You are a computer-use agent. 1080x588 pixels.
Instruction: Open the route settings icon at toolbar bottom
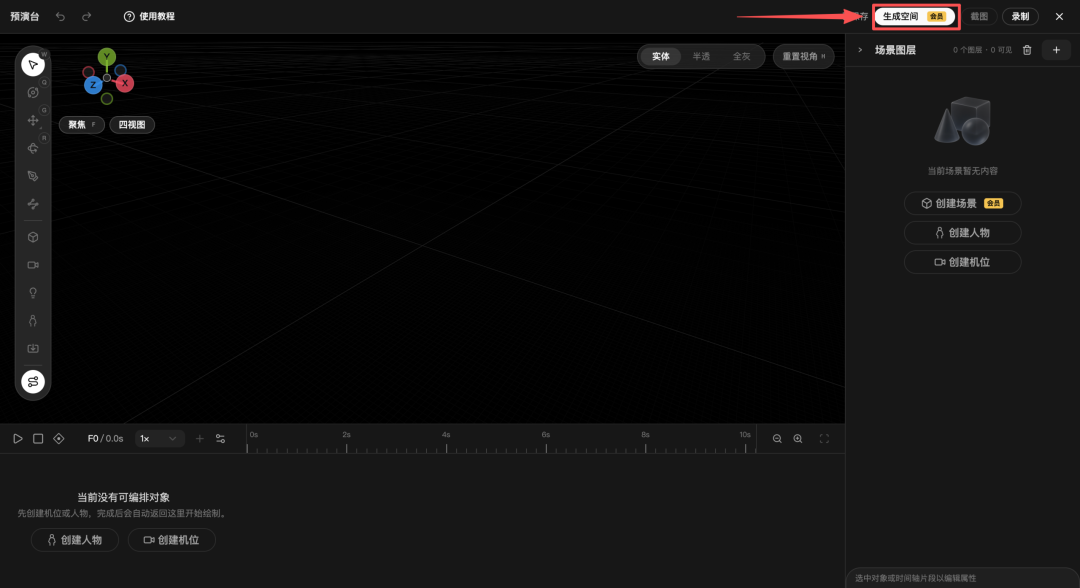coord(32,381)
